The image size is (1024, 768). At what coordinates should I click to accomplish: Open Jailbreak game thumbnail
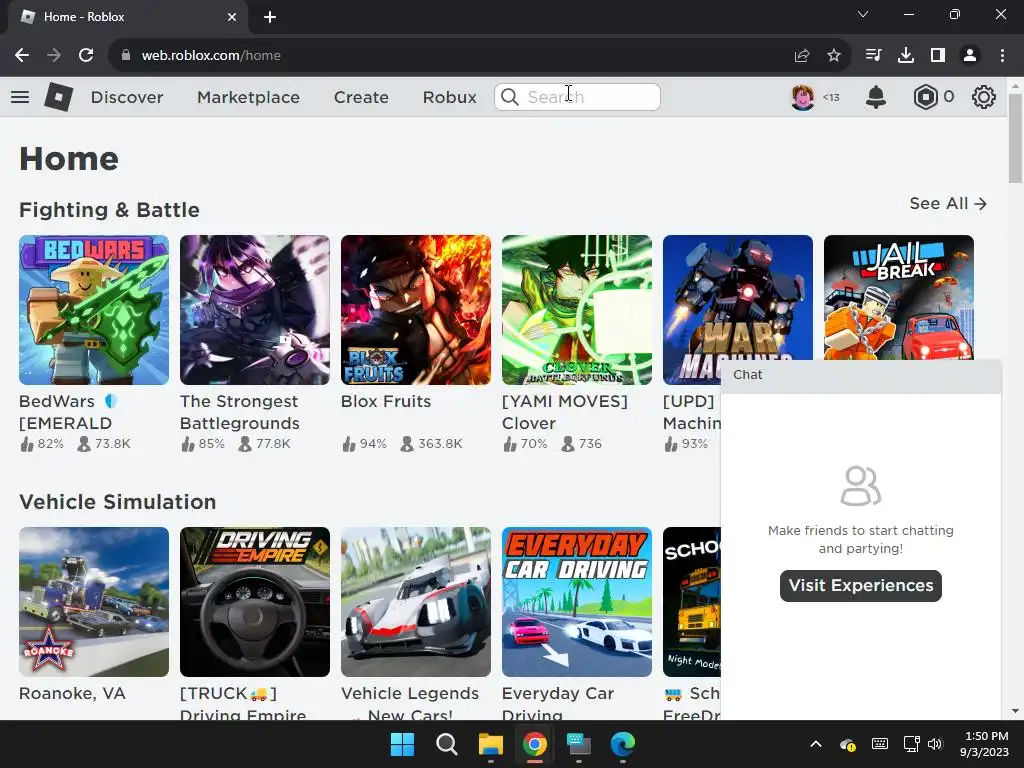[899, 297]
